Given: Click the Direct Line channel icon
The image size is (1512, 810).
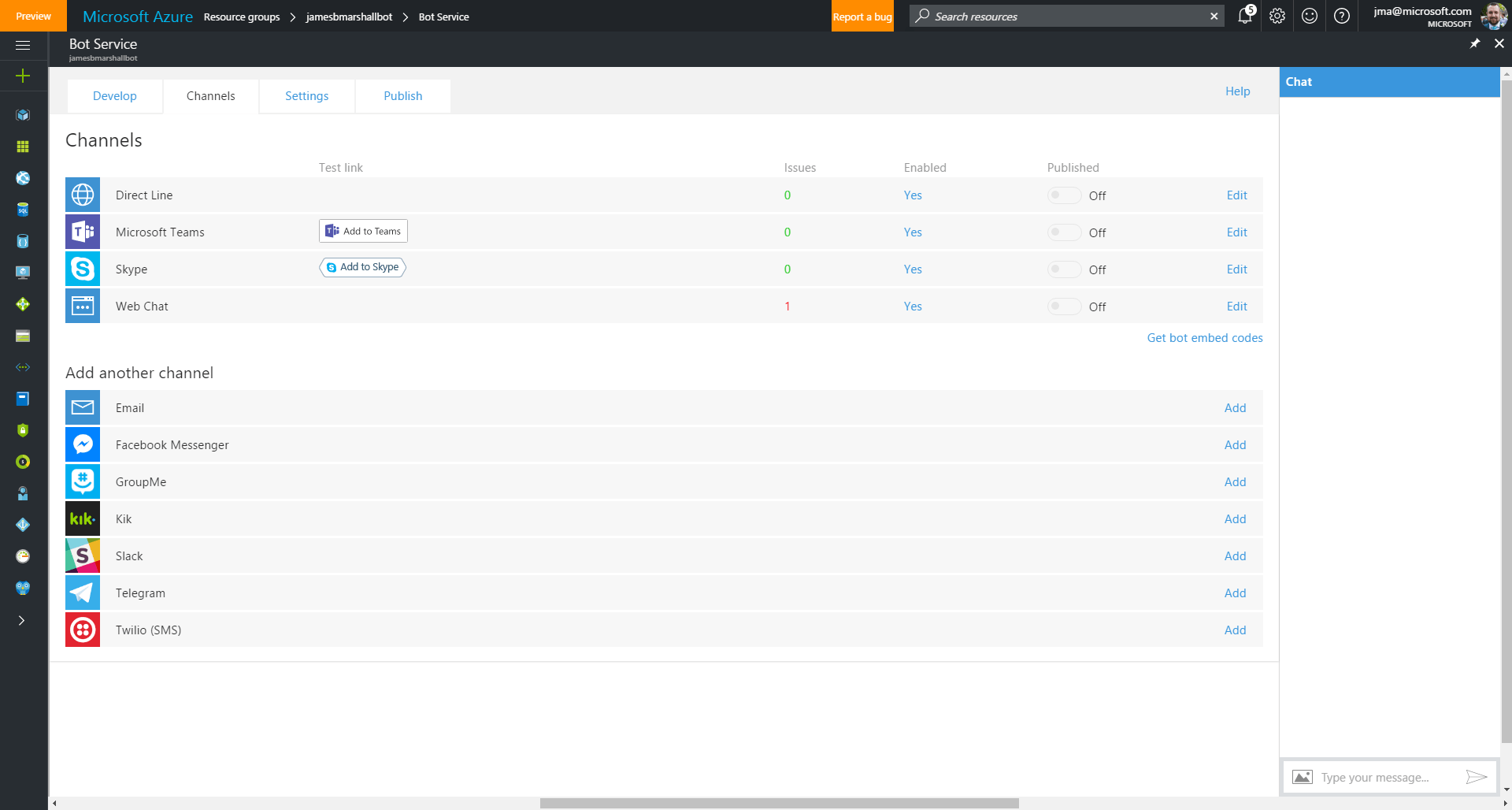Looking at the screenshot, I should (83, 195).
